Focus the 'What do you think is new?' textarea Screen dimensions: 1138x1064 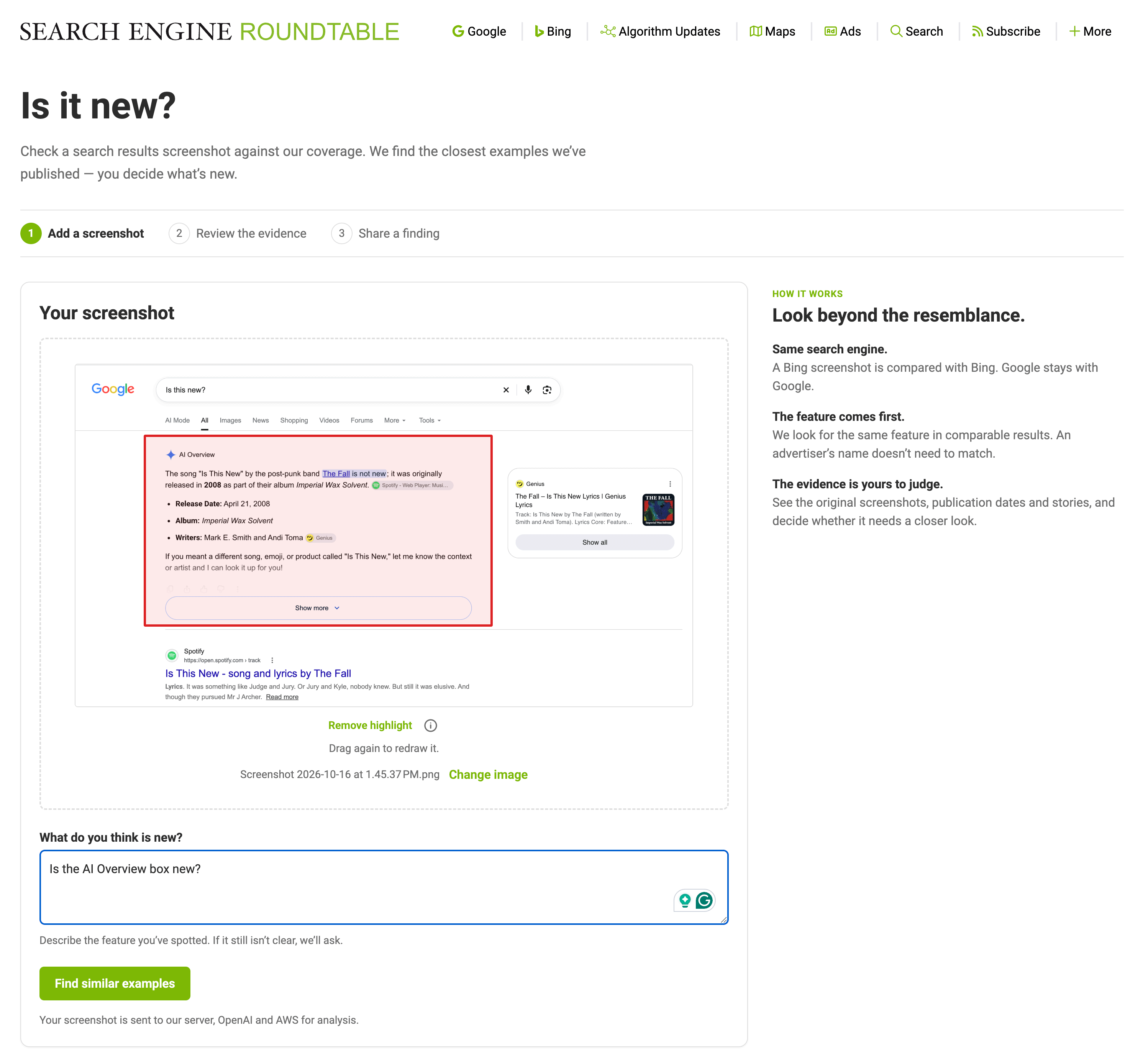tap(384, 887)
